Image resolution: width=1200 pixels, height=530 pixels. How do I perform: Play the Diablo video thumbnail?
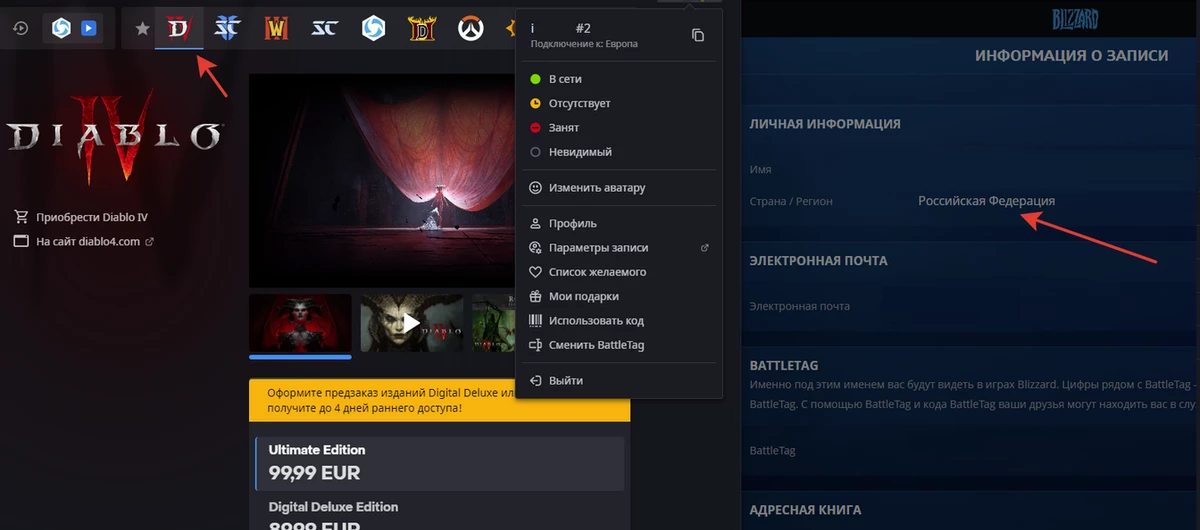411,322
